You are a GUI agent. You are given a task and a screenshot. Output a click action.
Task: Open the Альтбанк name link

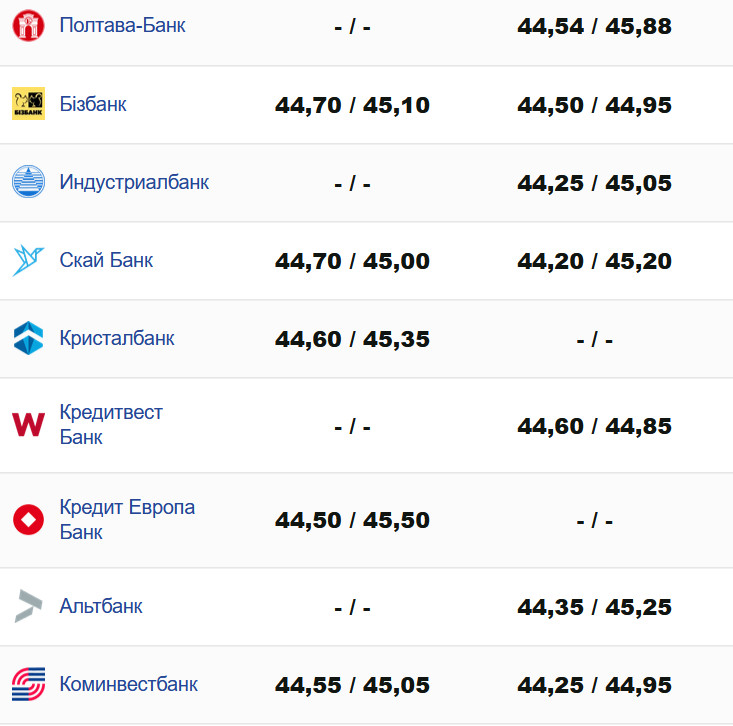point(101,606)
